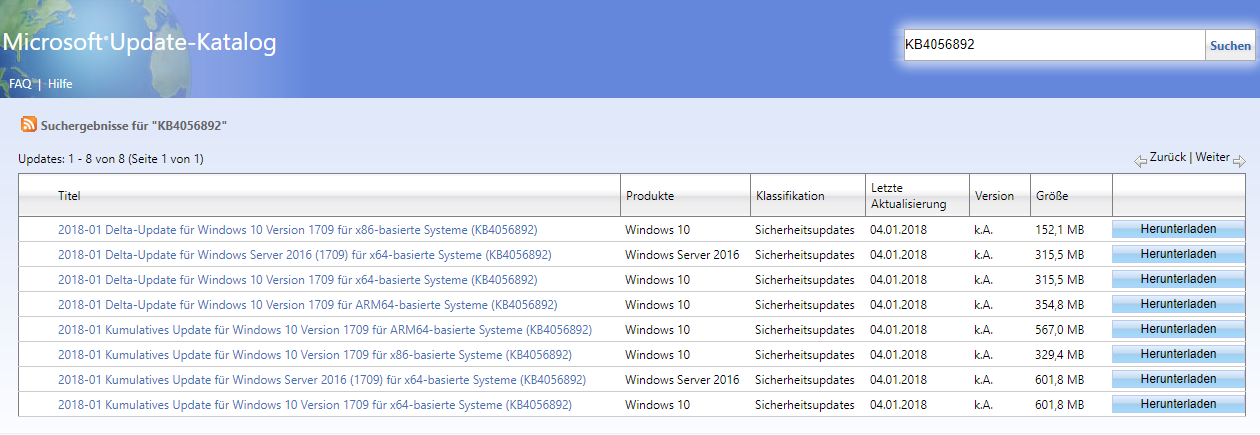Click the 567,0 MB size cell
Image resolution: width=1260 pixels, height=435 pixels.
coord(1059,330)
